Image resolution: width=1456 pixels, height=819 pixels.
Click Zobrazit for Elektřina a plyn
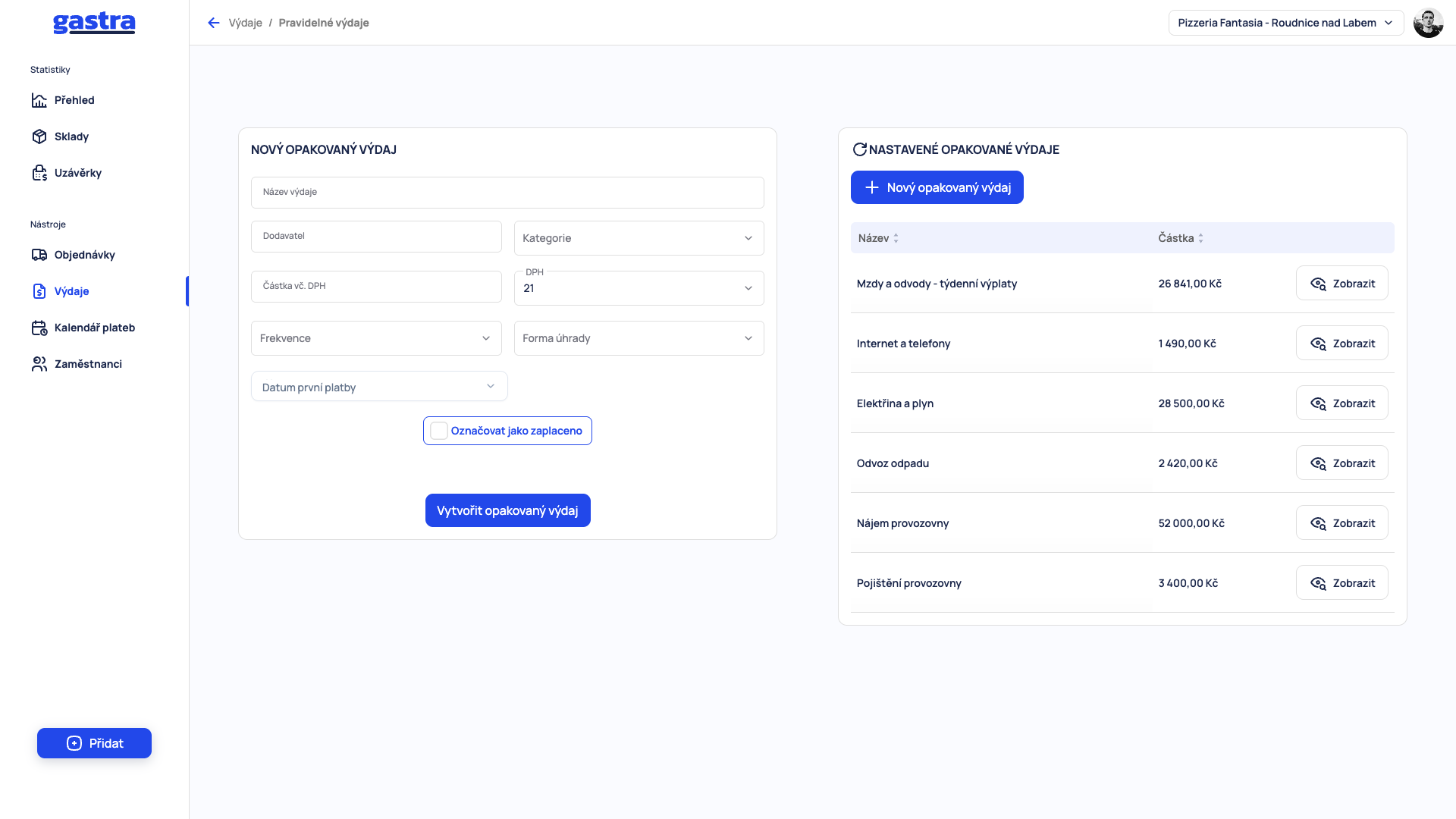[1341, 403]
